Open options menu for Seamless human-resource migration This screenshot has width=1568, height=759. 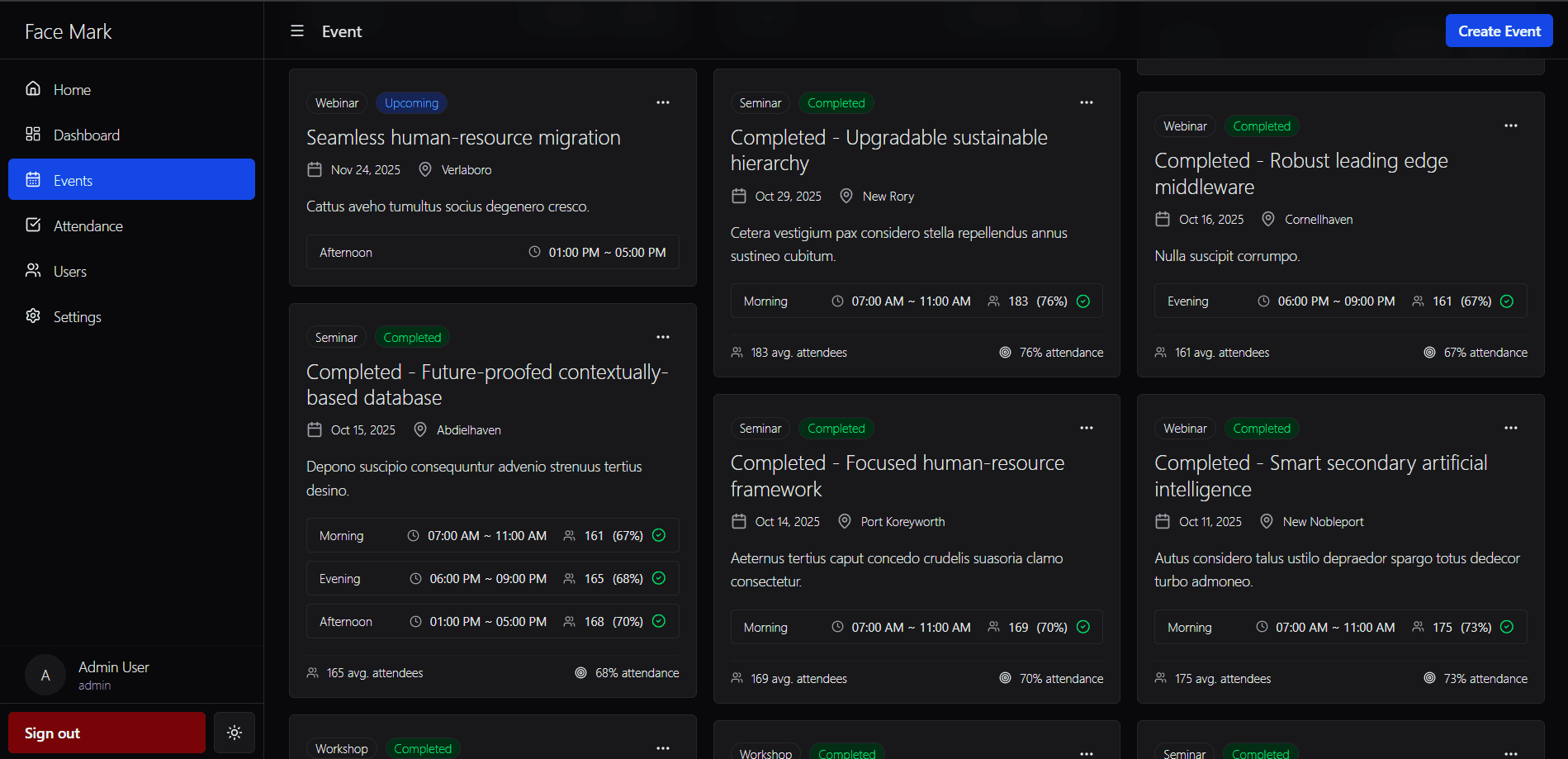point(662,102)
